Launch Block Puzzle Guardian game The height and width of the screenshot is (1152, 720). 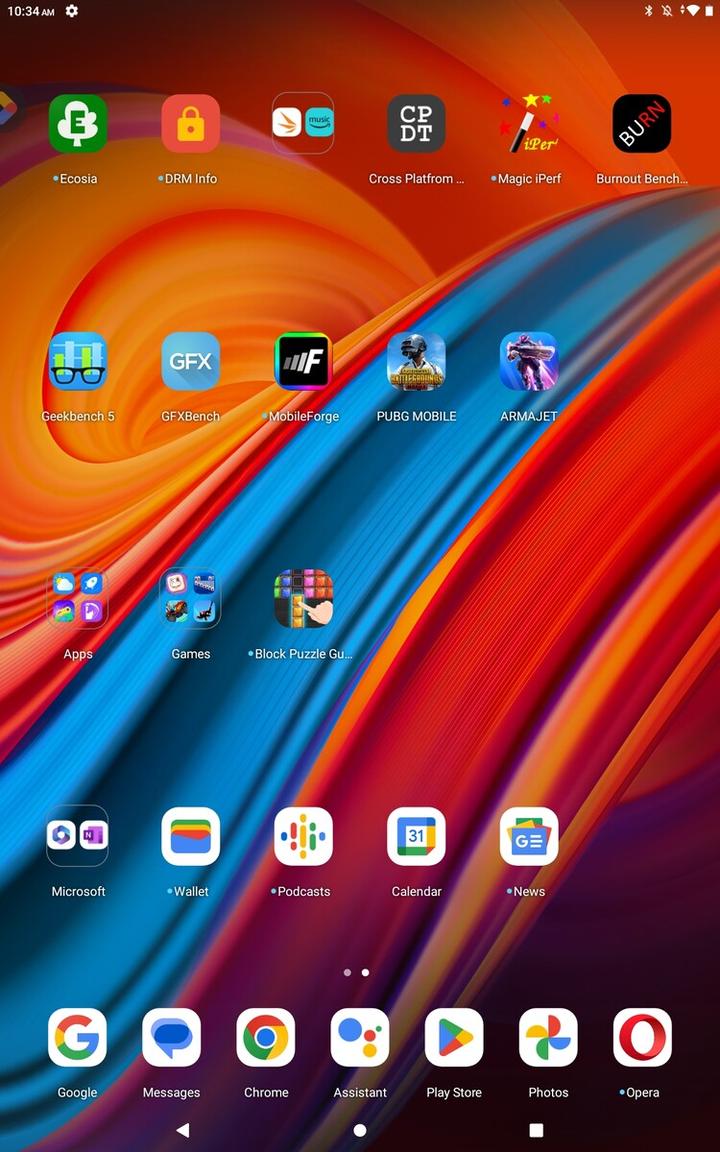click(x=303, y=598)
